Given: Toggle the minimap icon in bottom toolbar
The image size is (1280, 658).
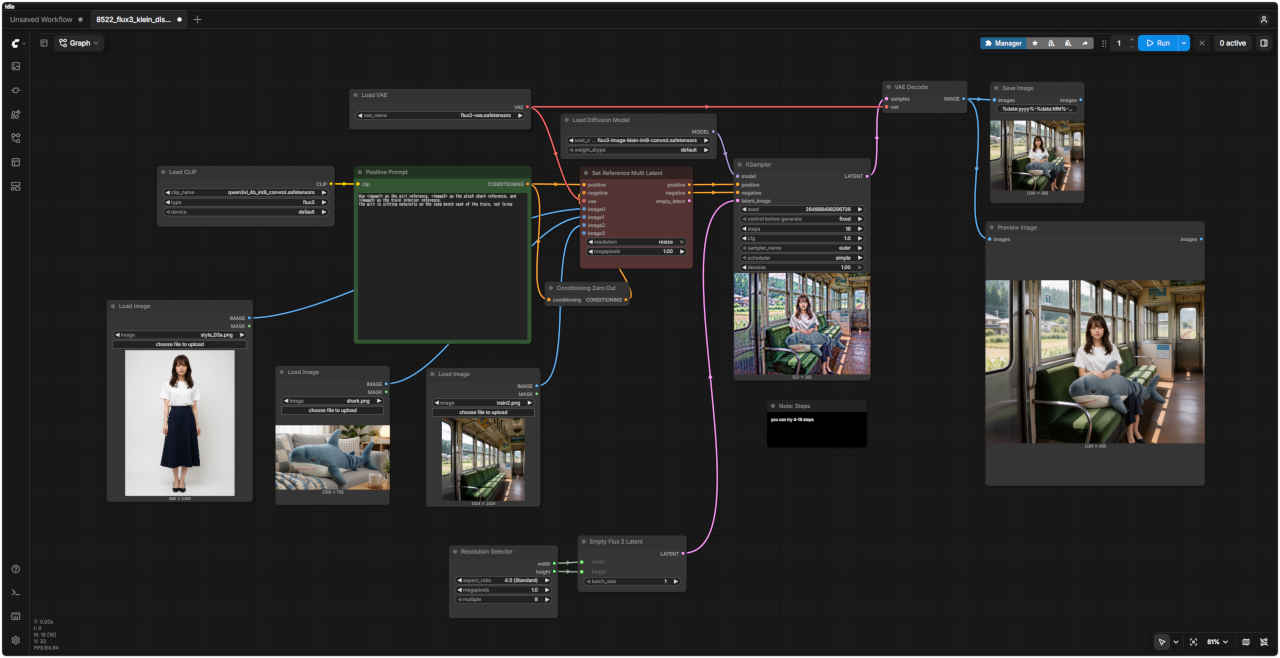Looking at the screenshot, I should (x=1246, y=641).
